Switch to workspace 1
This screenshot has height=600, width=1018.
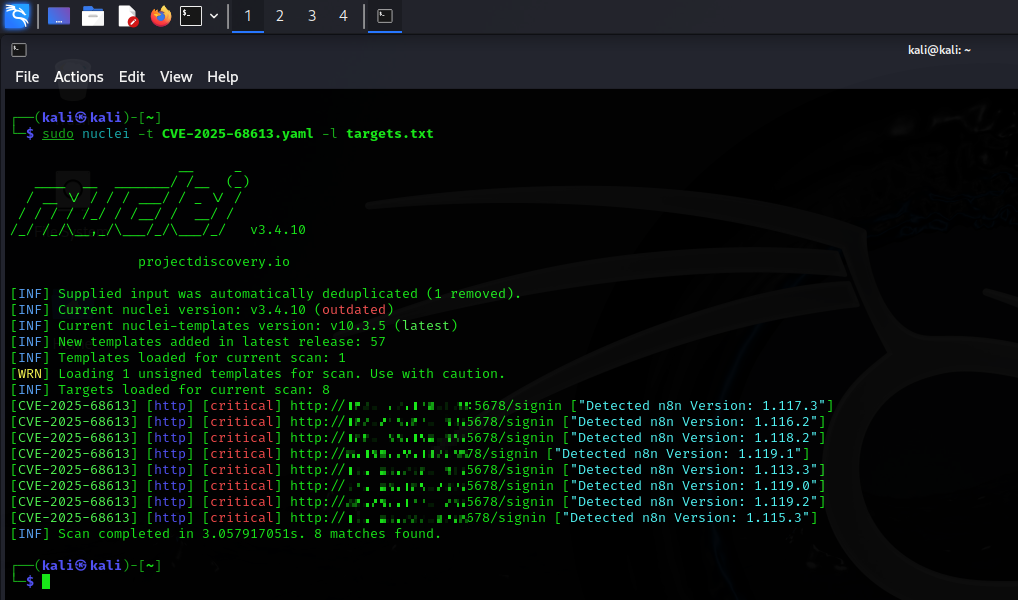pyautogui.click(x=248, y=16)
